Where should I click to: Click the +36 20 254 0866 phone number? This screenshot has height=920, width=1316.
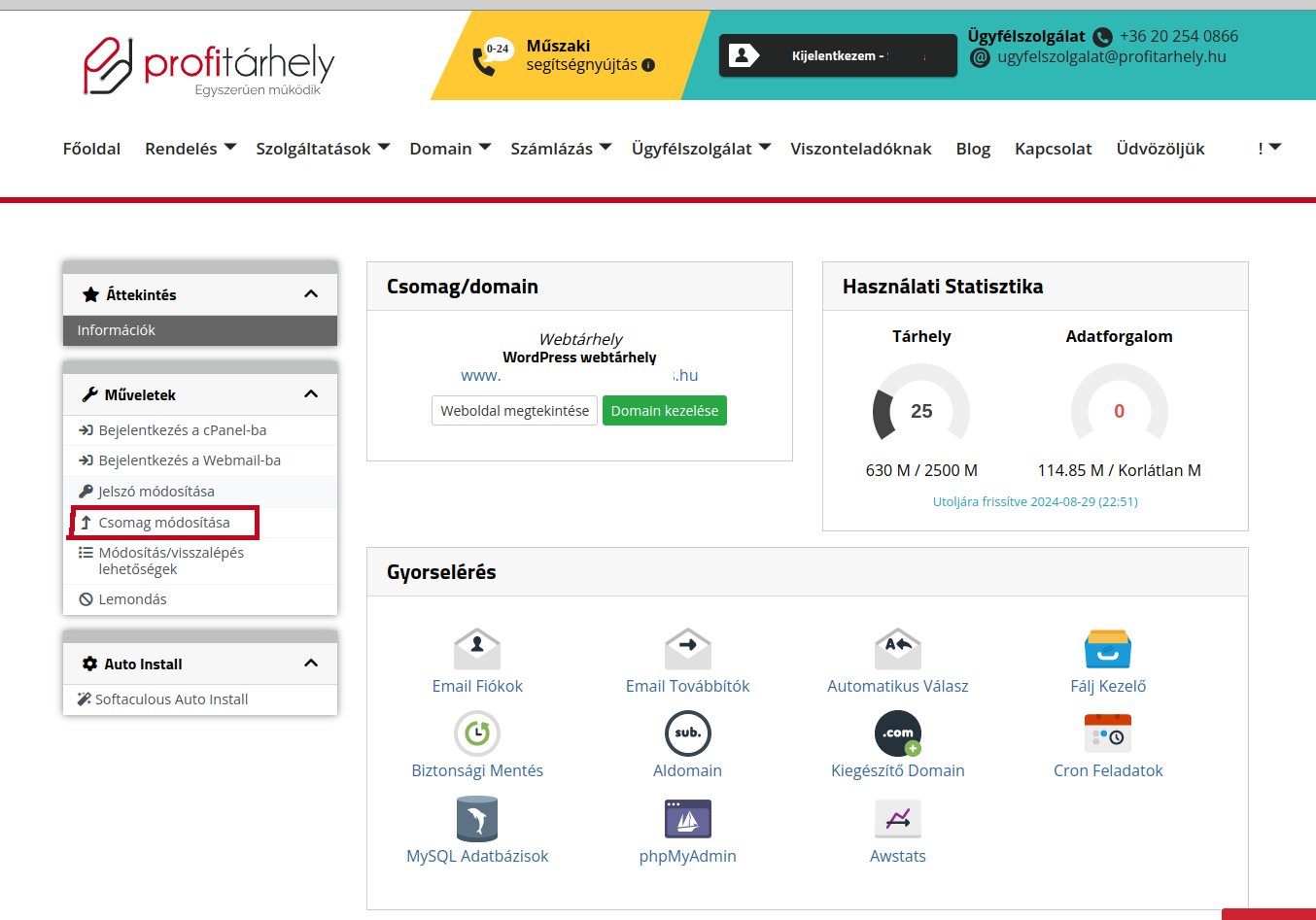[x=1179, y=36]
